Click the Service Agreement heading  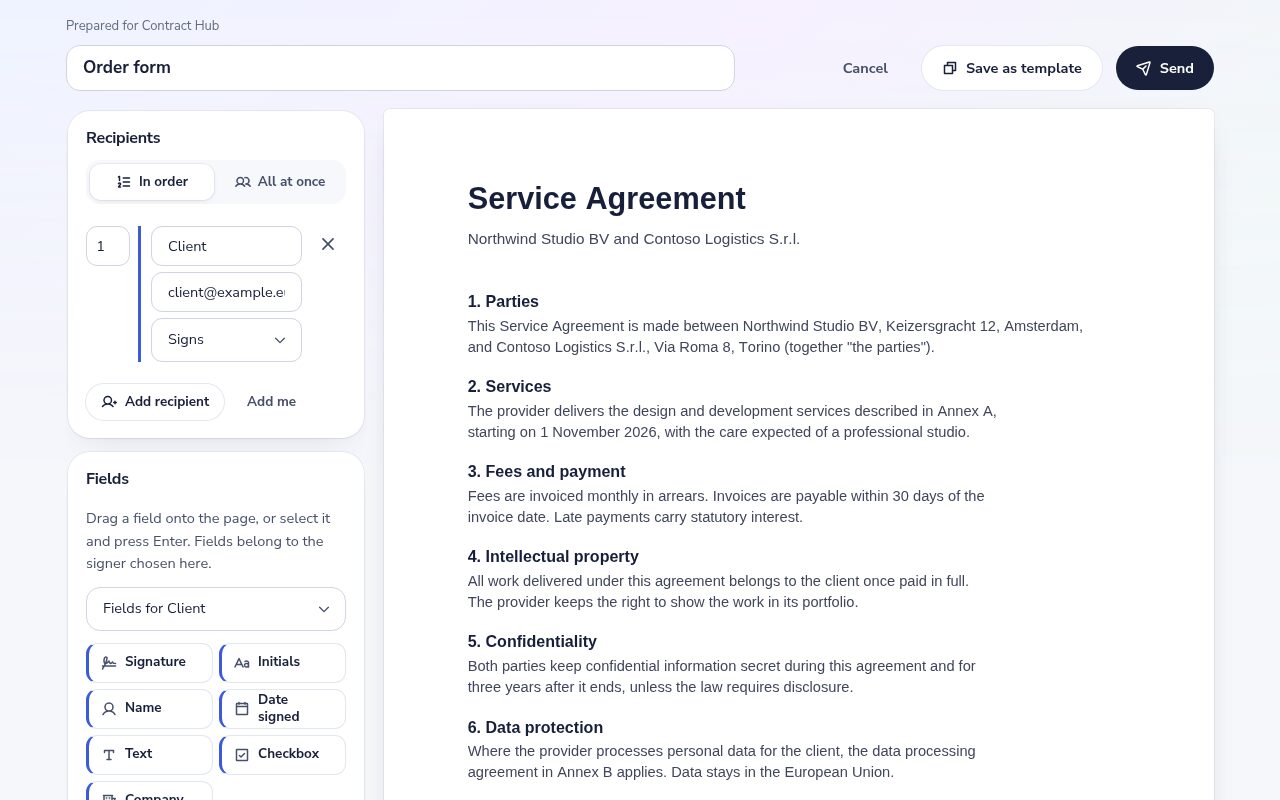(x=607, y=198)
